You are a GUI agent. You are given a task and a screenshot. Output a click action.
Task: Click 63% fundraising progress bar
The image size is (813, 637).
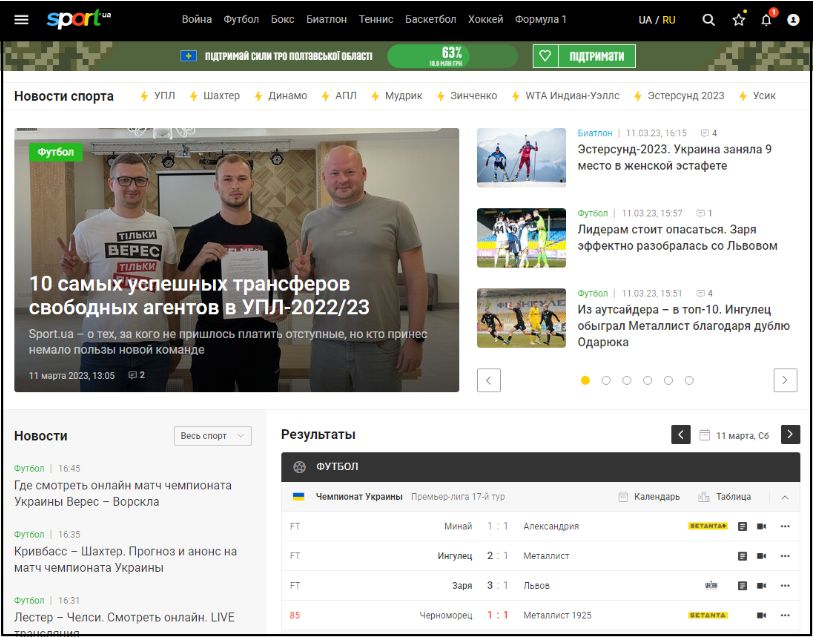(x=452, y=56)
